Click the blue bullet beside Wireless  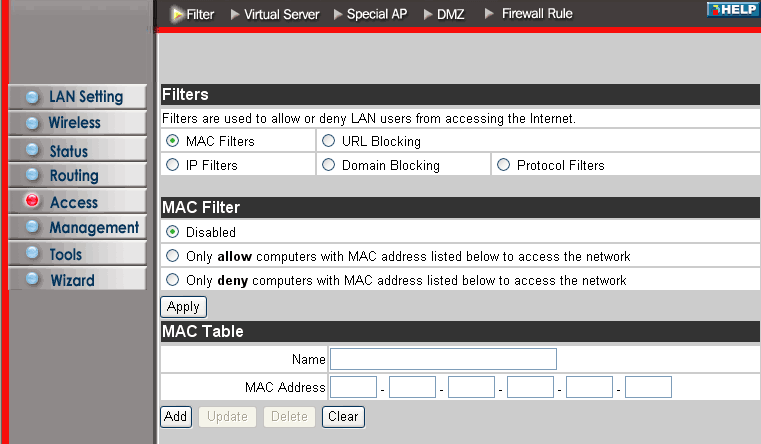pos(33,123)
